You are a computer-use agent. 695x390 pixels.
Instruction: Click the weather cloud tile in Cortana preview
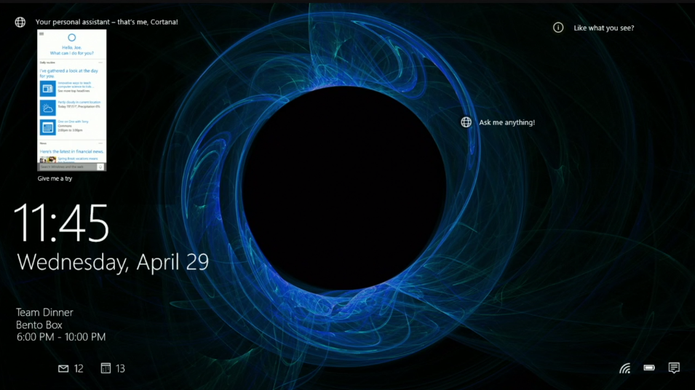pos(48,108)
